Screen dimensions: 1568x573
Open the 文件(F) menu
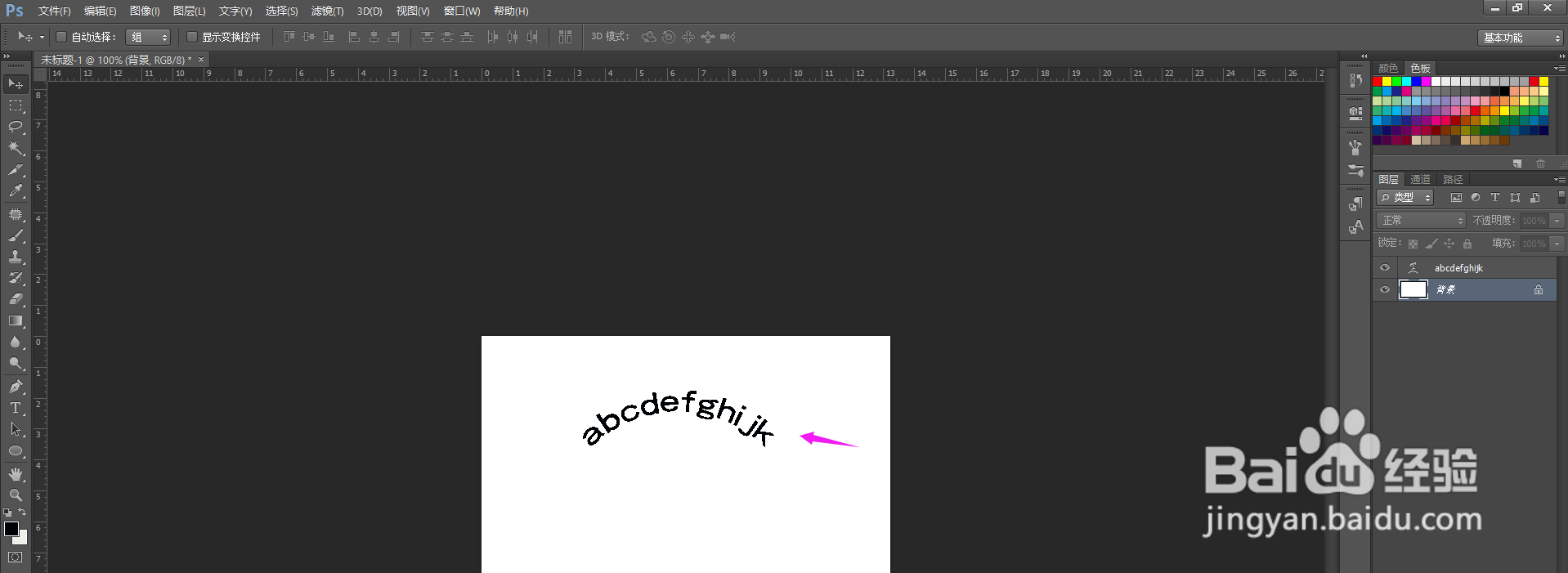(54, 11)
